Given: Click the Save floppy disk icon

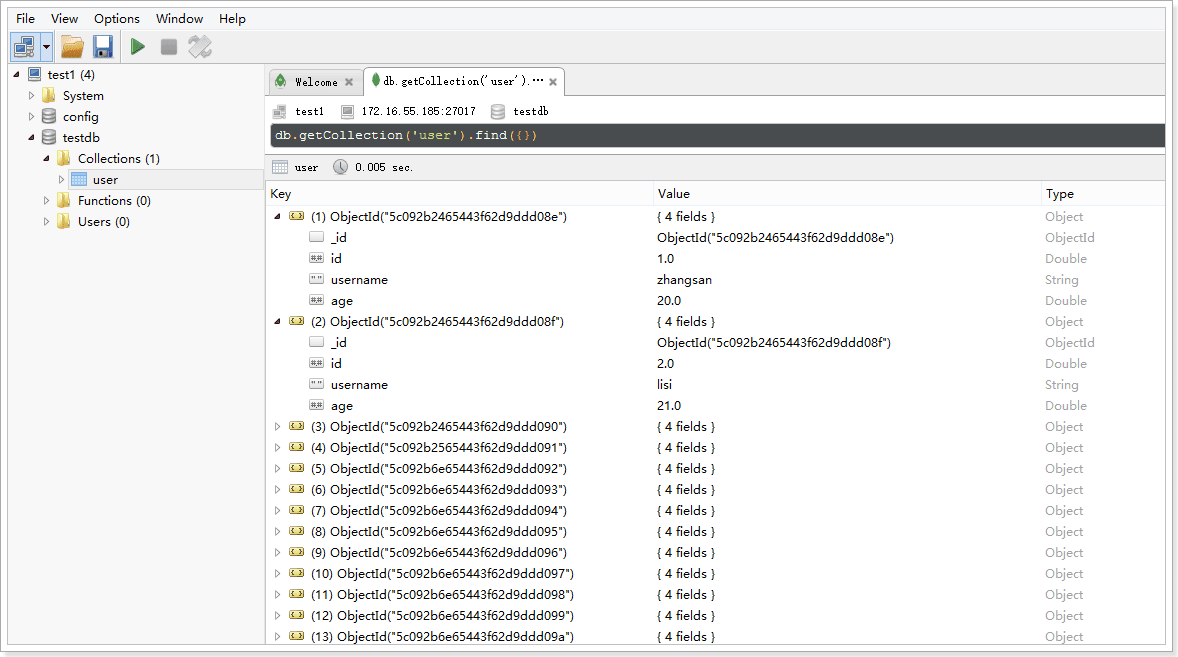Looking at the screenshot, I should 102,46.
